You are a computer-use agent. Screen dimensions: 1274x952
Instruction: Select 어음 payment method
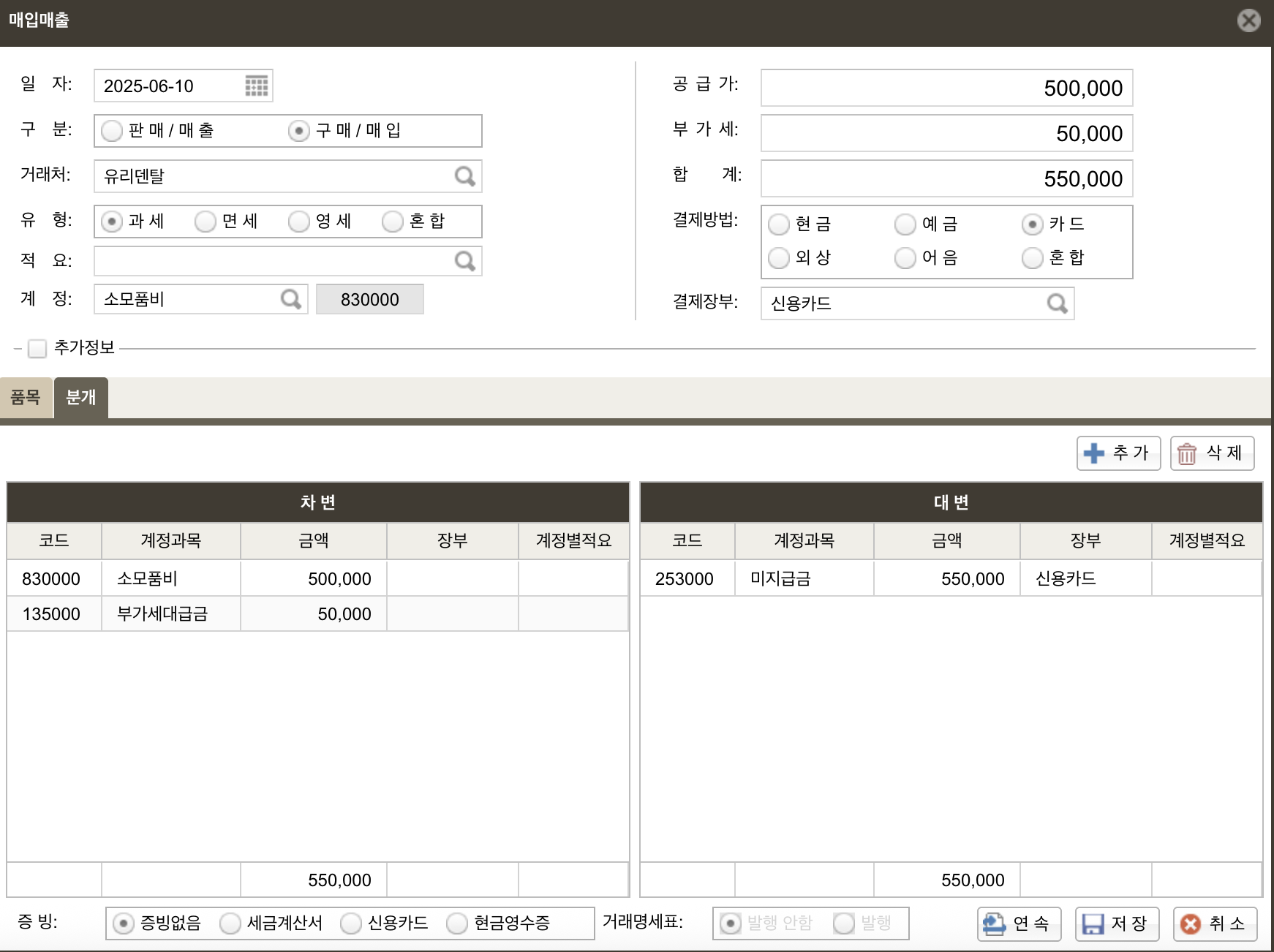[x=905, y=258]
